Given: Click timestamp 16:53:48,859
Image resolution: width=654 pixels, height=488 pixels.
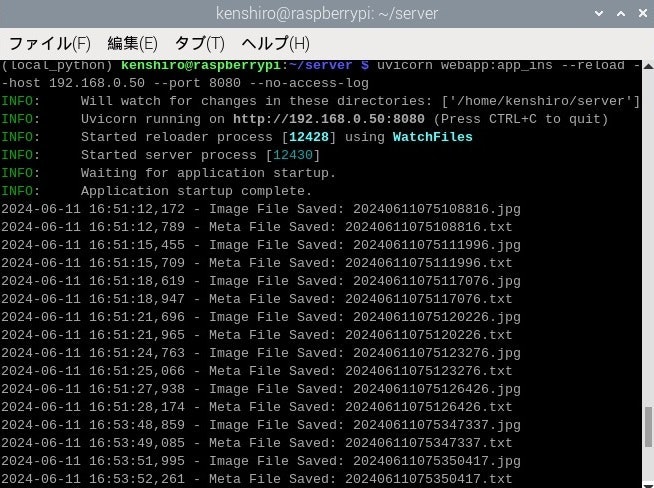Looking at the screenshot, I should (137, 425).
